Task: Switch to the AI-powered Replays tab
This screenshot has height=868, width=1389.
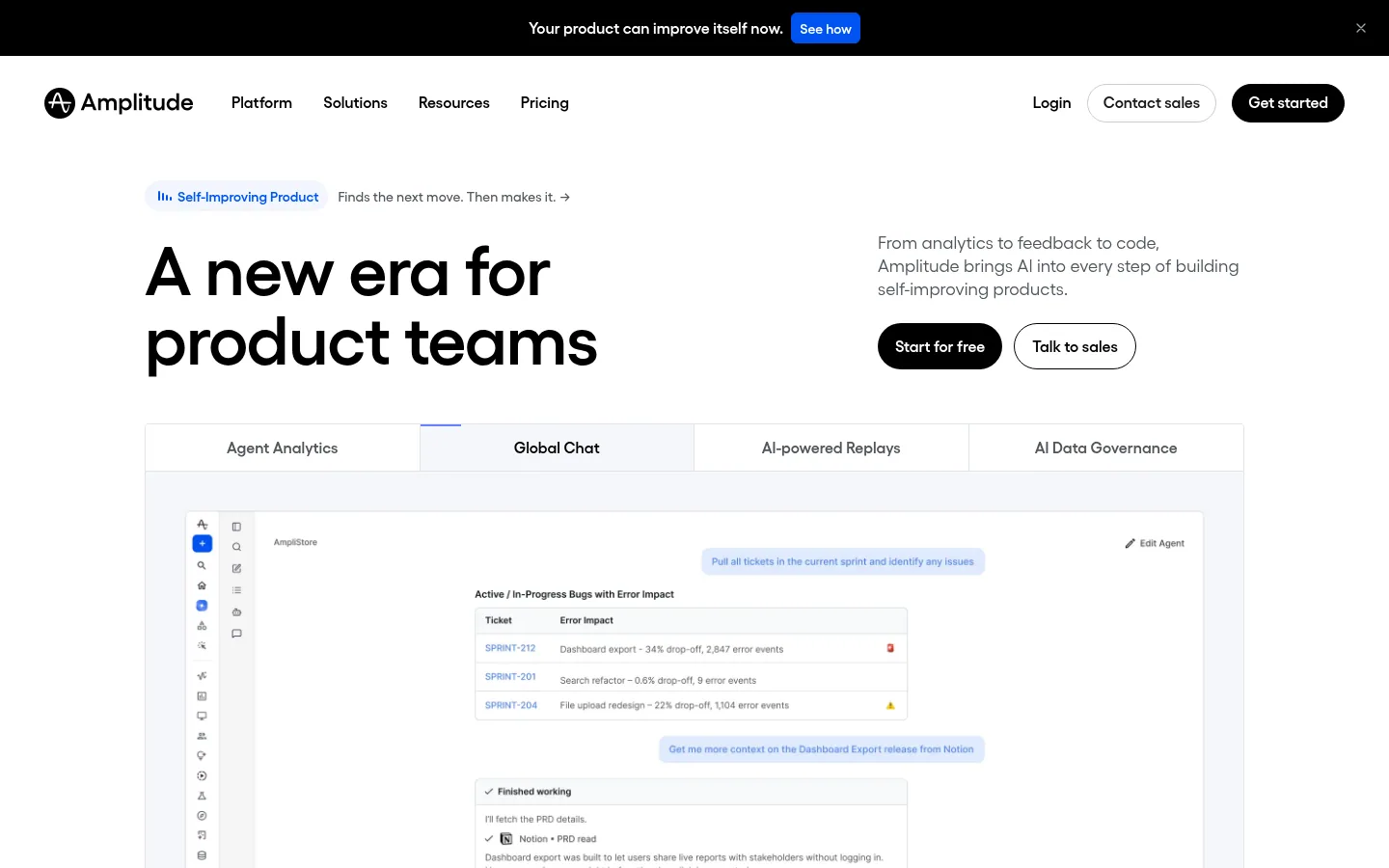Action: tap(831, 448)
